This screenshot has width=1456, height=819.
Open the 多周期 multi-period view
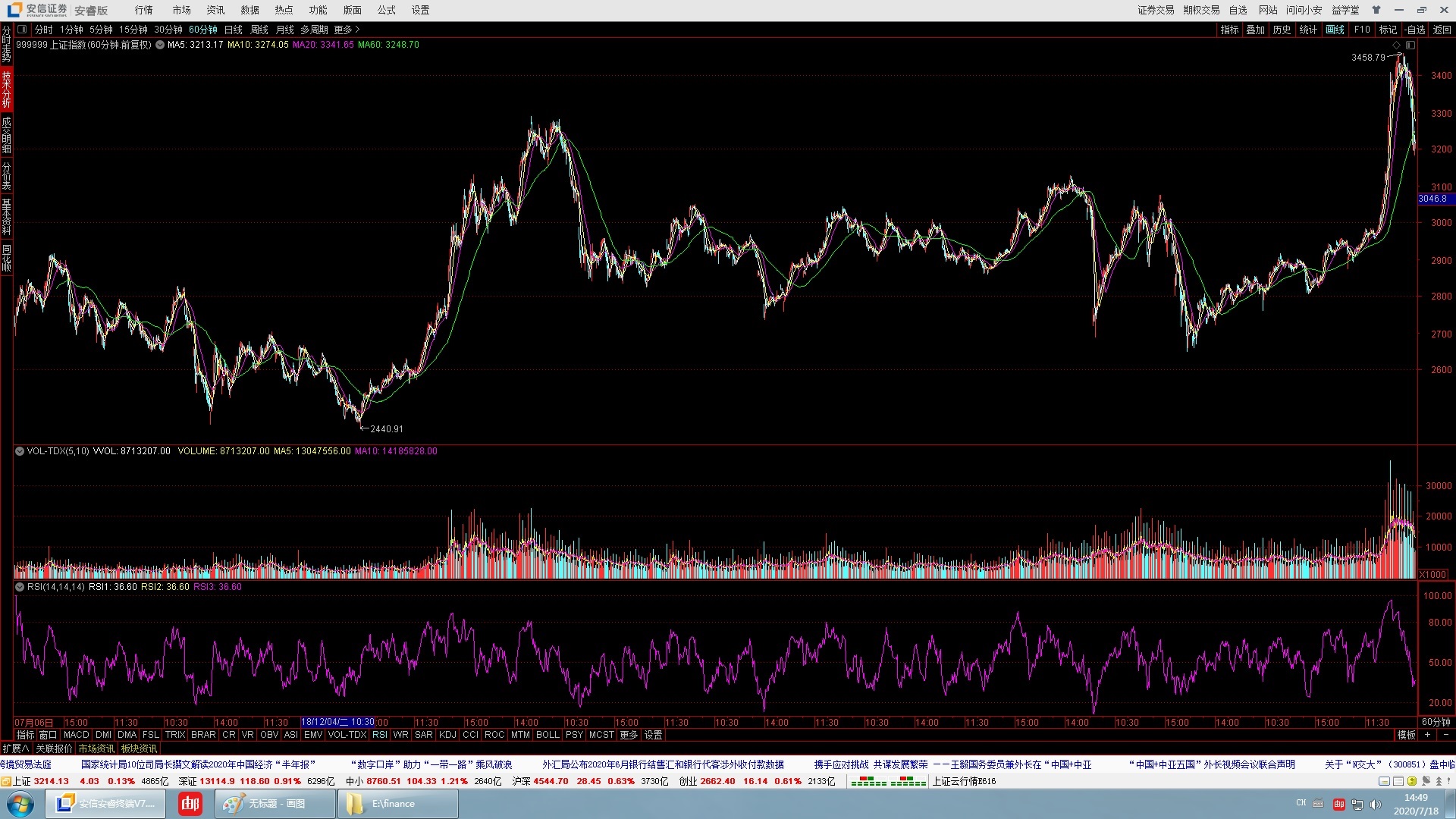(x=314, y=30)
